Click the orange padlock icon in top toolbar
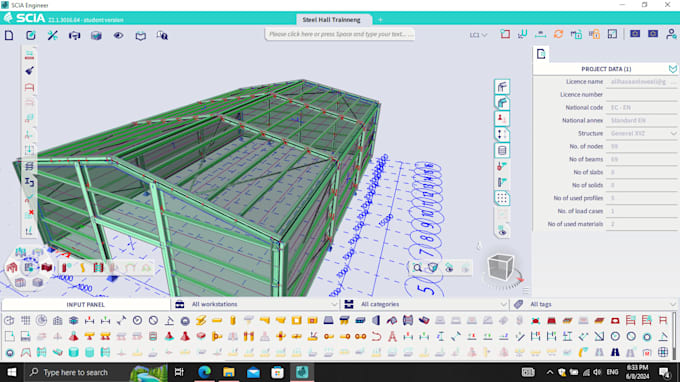 (594, 34)
